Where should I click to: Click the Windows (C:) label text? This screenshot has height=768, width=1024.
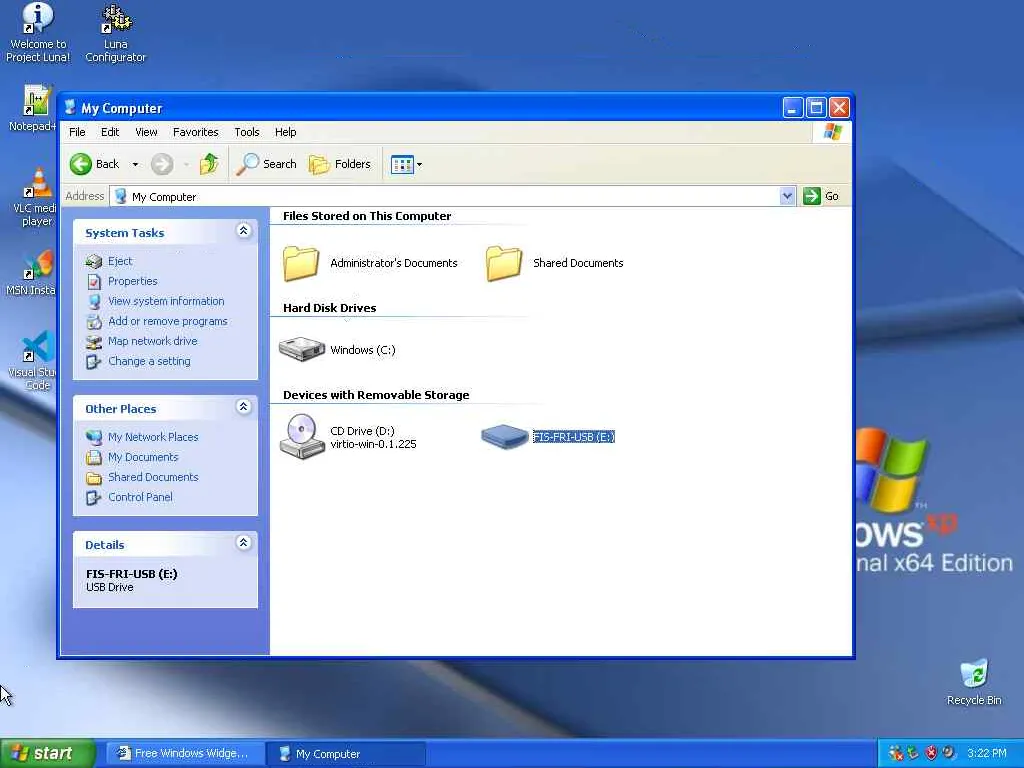coord(362,350)
